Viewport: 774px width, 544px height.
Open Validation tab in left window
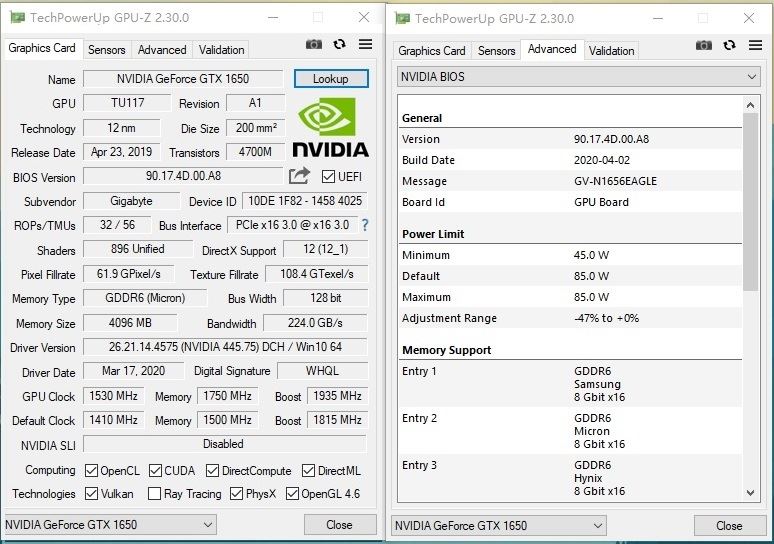(222, 50)
